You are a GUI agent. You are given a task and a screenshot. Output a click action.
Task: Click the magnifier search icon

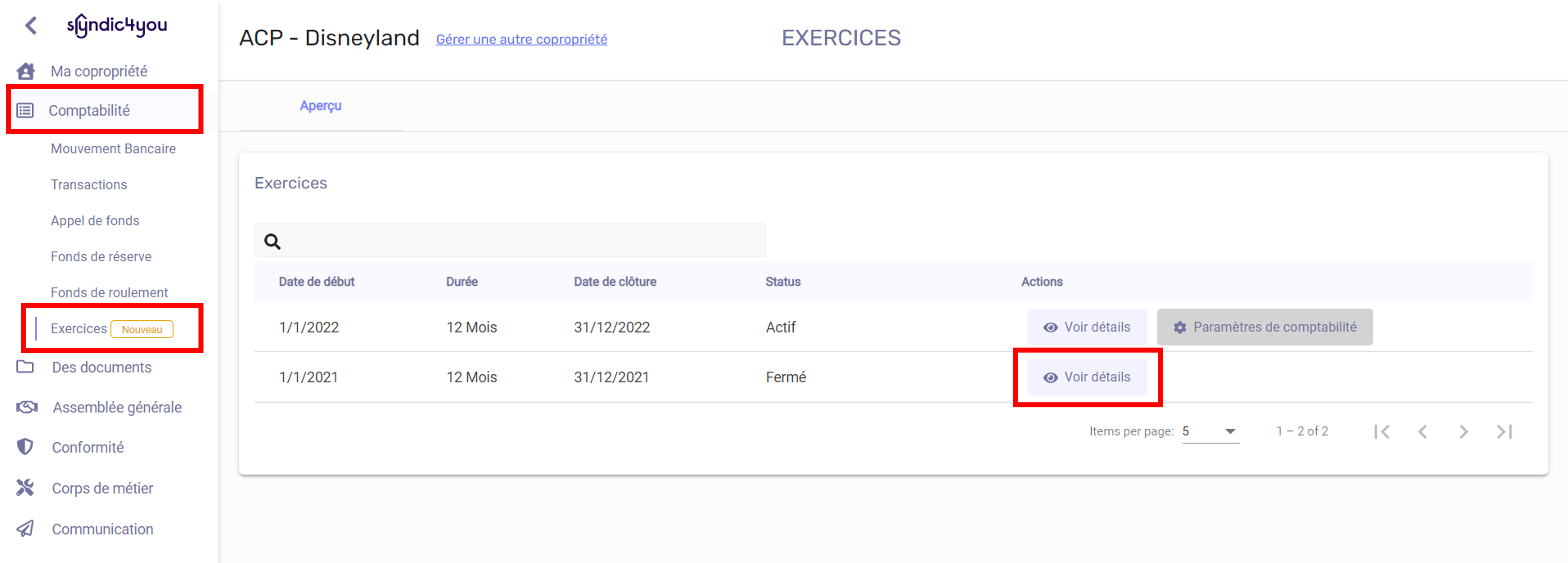[272, 241]
